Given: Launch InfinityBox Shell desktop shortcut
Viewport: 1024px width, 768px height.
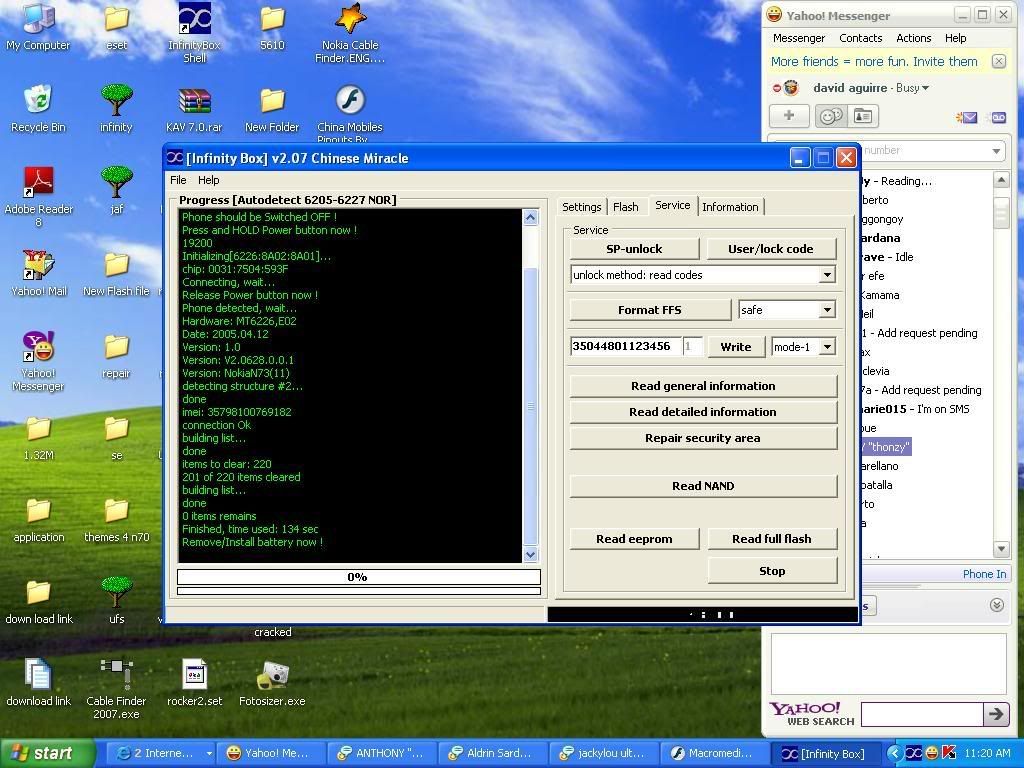Looking at the screenshot, I should point(195,31).
